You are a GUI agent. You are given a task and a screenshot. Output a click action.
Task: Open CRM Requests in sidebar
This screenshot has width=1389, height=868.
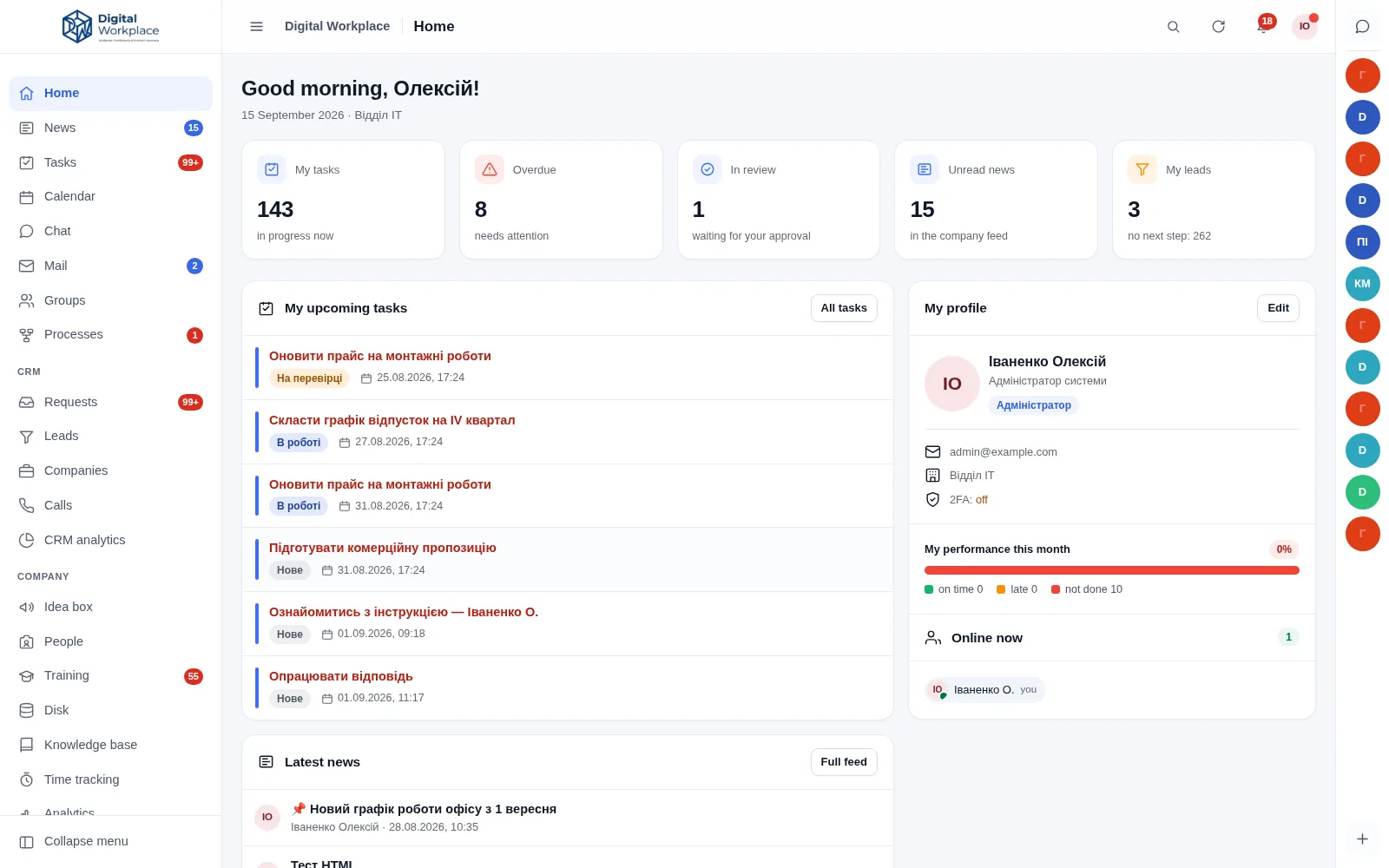[110, 402]
